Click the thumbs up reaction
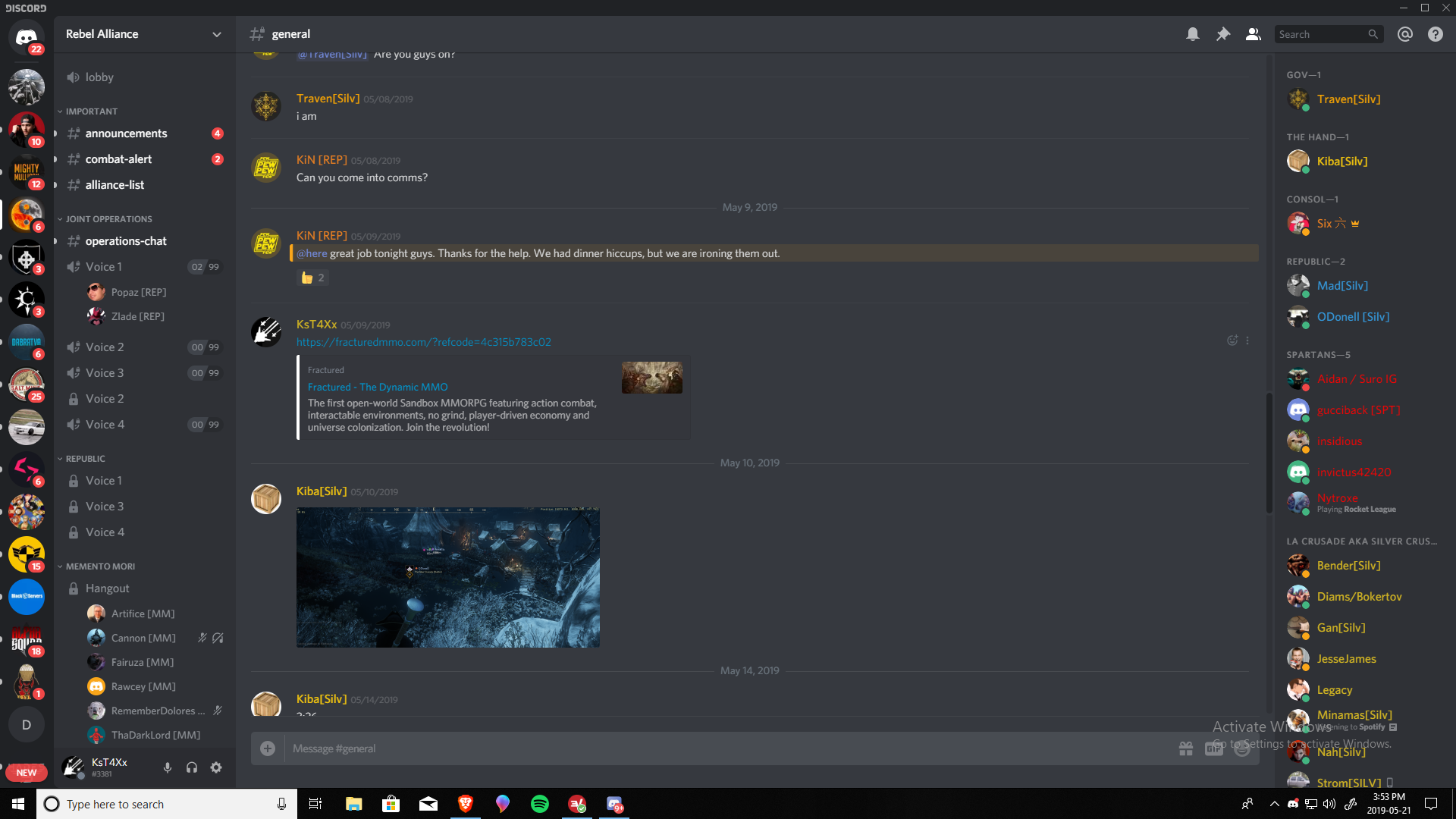The height and width of the screenshot is (819, 1456). pyautogui.click(x=312, y=278)
